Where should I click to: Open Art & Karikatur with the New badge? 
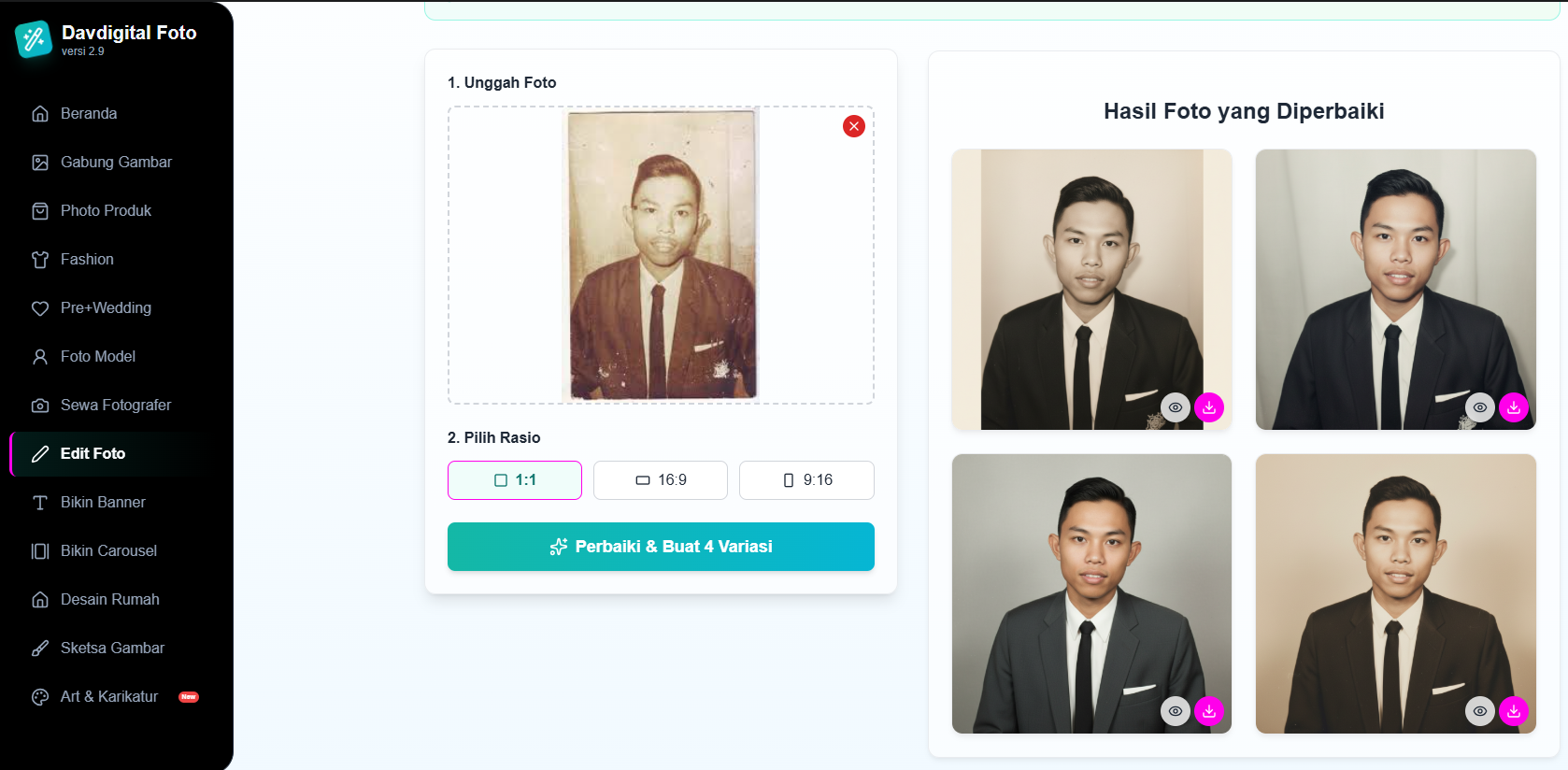coord(109,697)
